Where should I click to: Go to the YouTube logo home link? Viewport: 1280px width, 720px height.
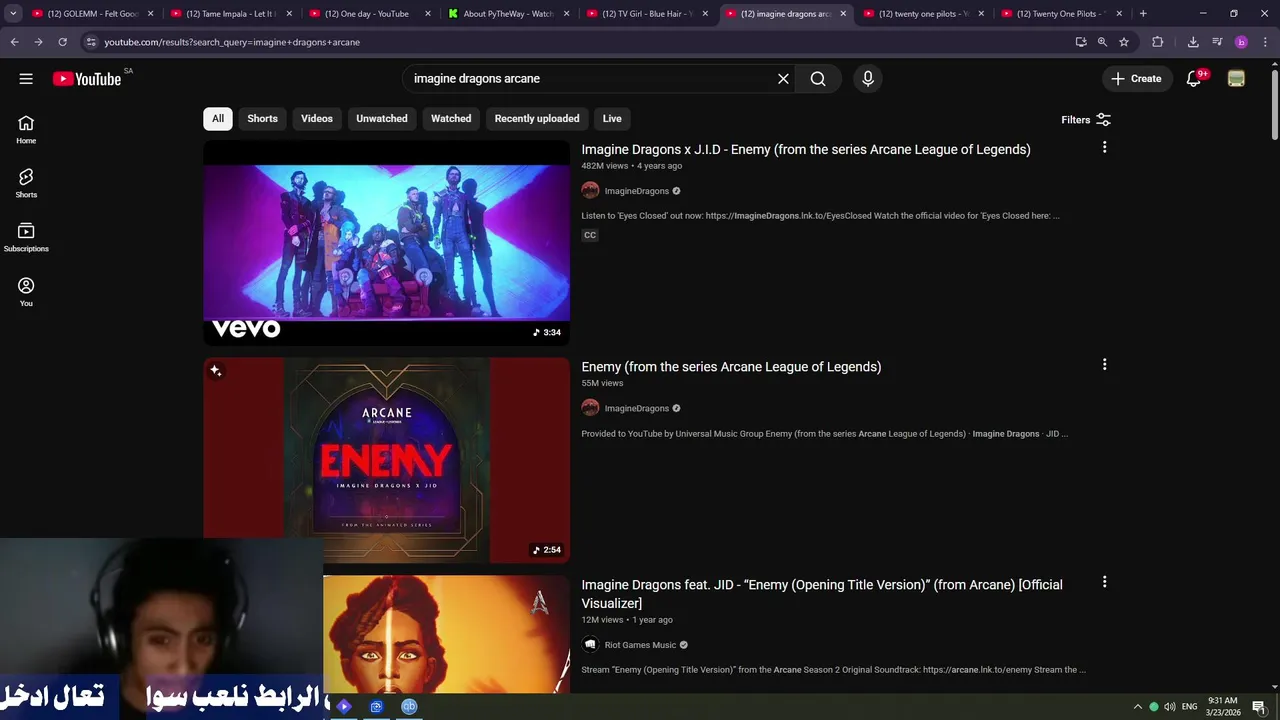point(87,79)
